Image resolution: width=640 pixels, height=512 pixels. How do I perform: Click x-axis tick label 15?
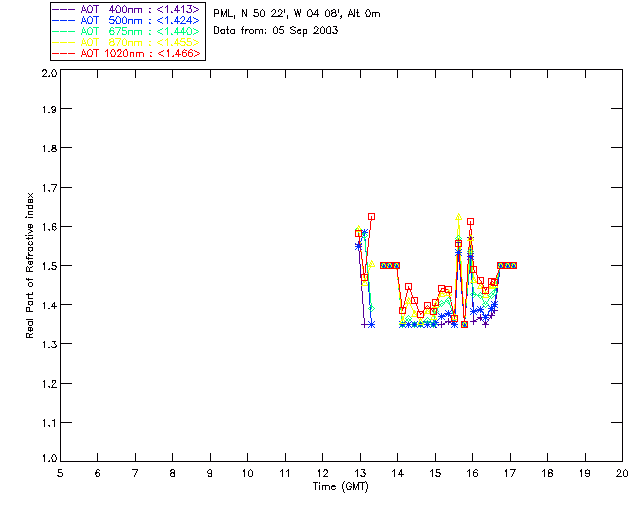435,473
